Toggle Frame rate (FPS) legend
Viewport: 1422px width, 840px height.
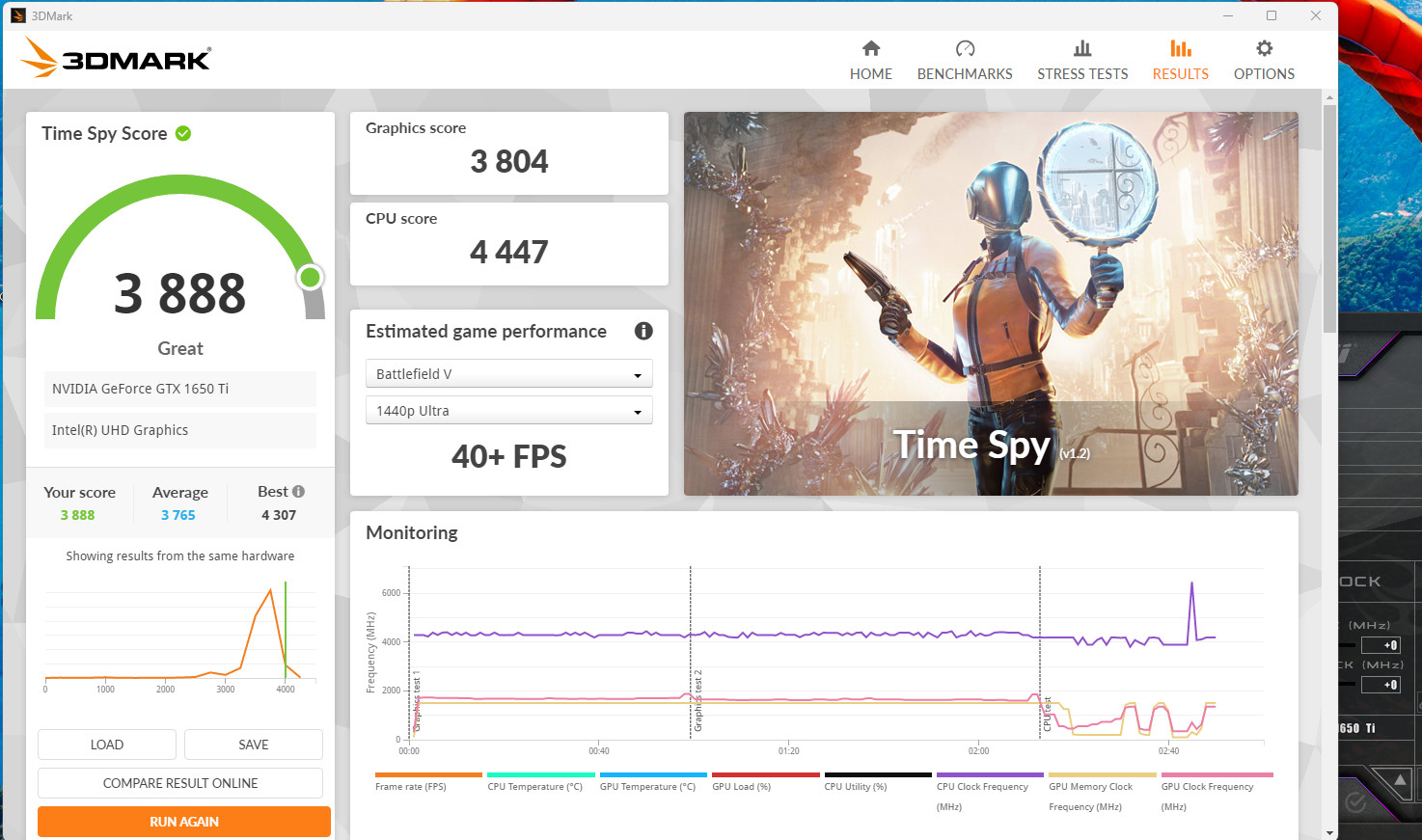(427, 782)
